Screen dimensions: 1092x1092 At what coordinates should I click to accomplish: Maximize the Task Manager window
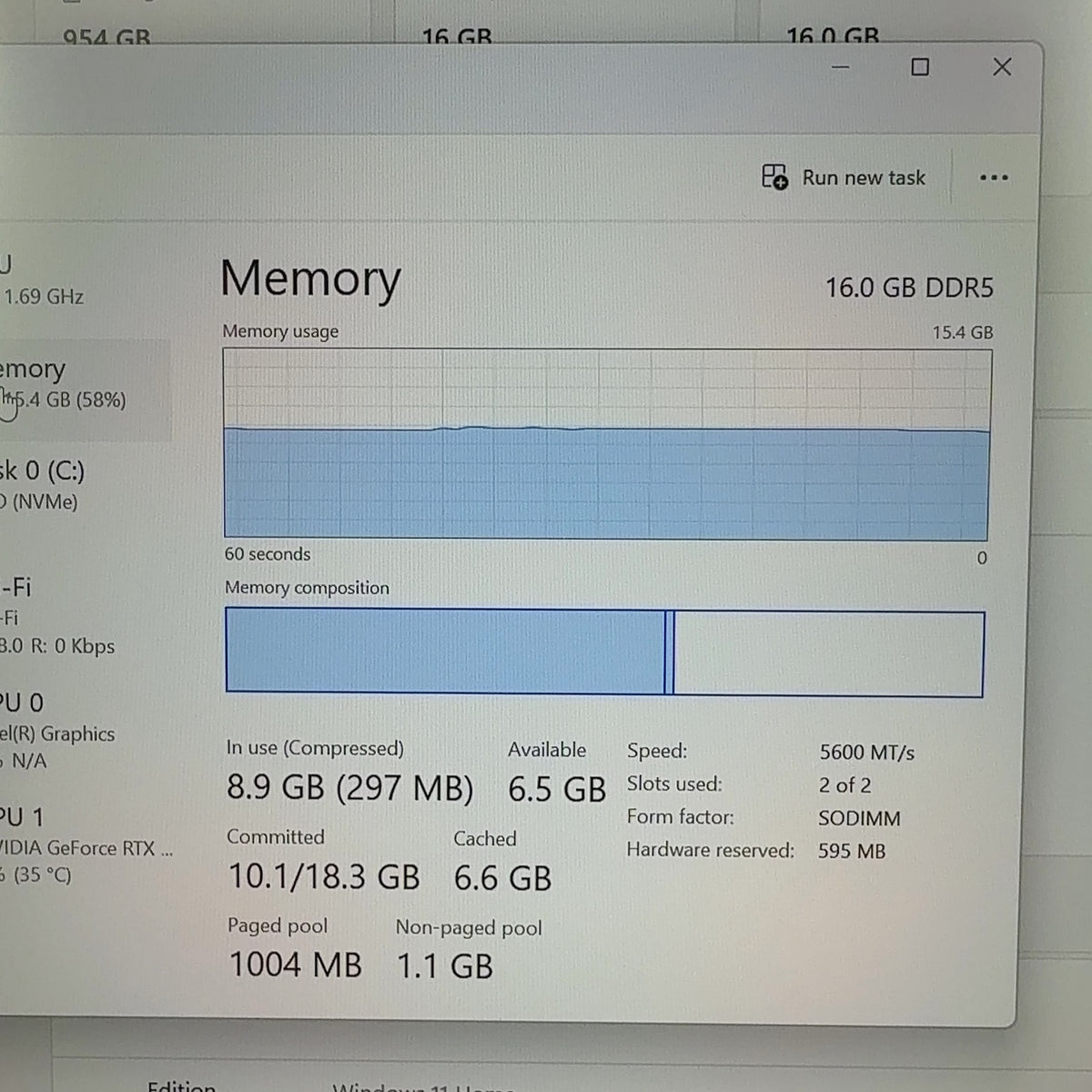click(x=920, y=66)
